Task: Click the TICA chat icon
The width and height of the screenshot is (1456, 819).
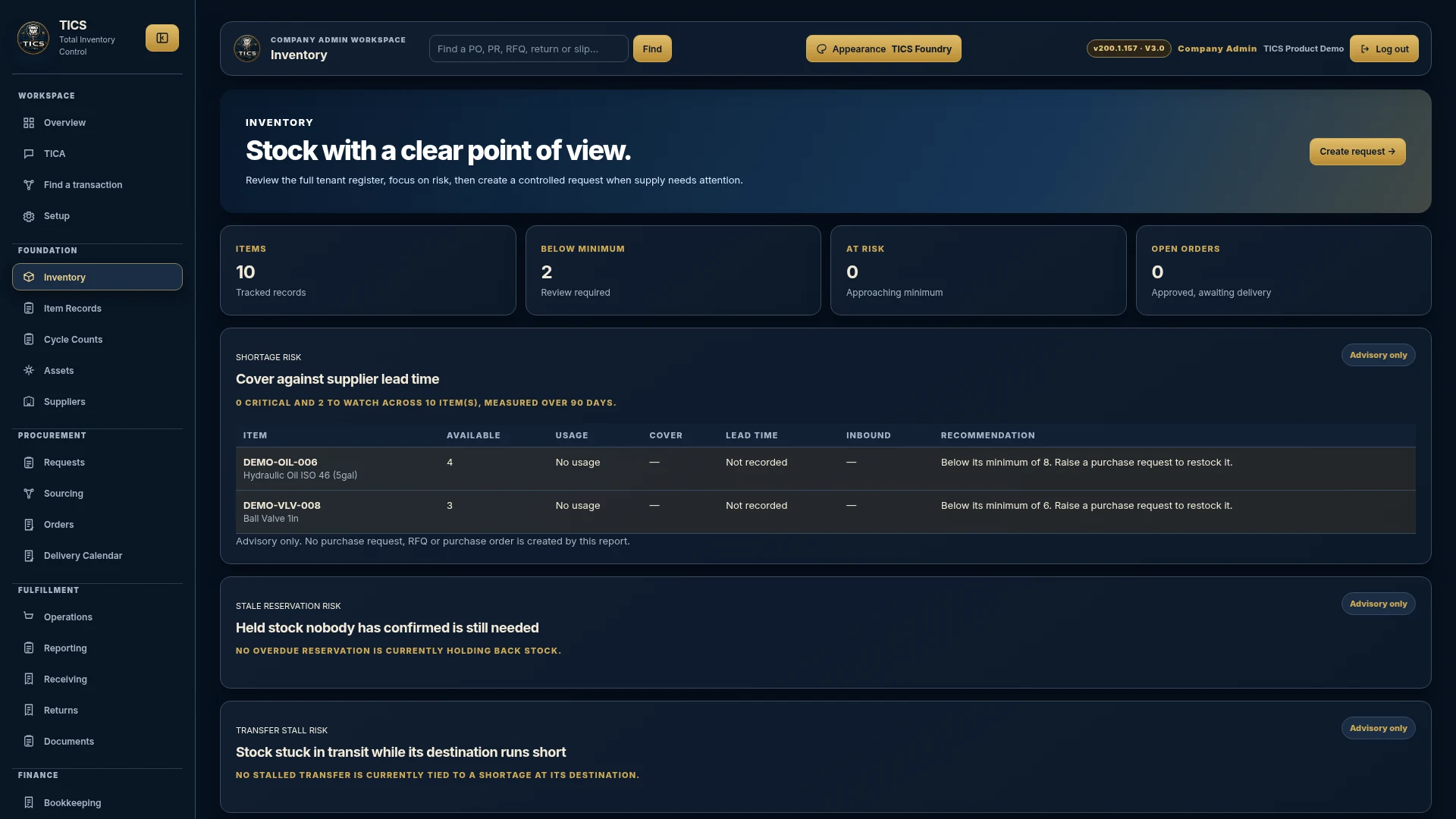Action: (29, 154)
